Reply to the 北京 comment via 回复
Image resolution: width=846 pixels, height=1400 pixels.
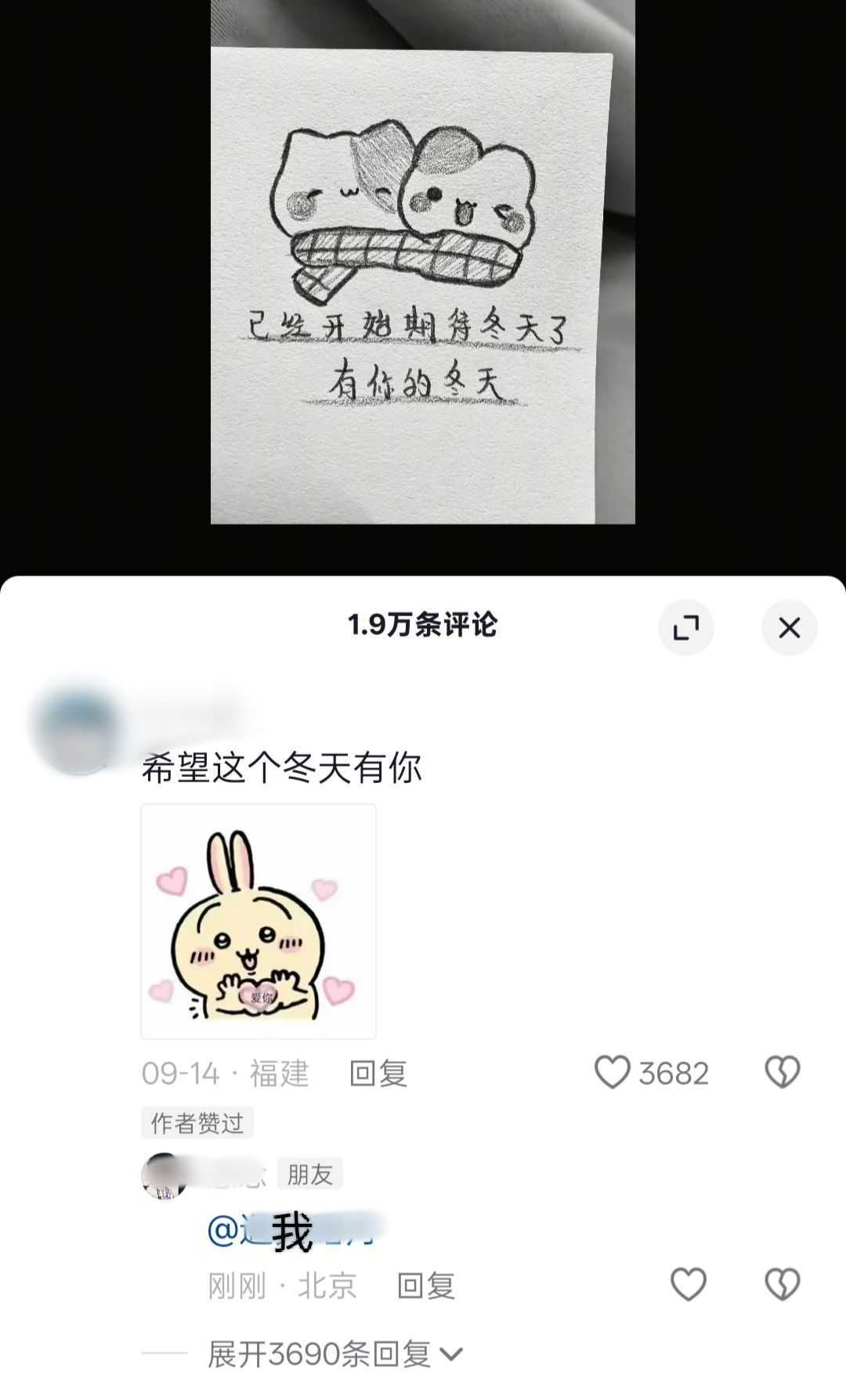[426, 1285]
